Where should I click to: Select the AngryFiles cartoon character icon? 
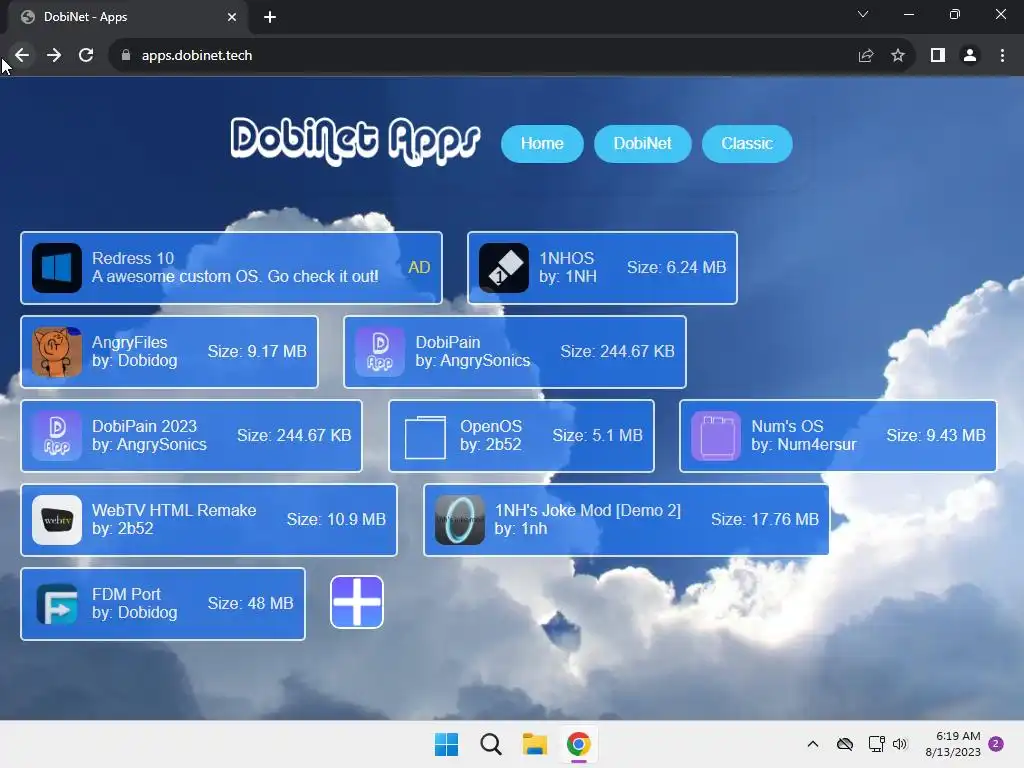tap(57, 352)
